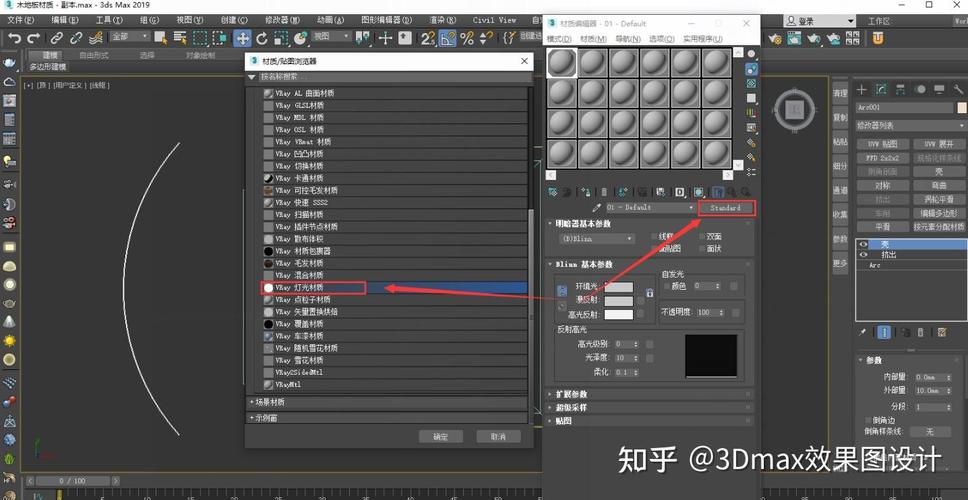Select the Link tool in main toolbar
The image size is (968, 500).
[x=56, y=38]
